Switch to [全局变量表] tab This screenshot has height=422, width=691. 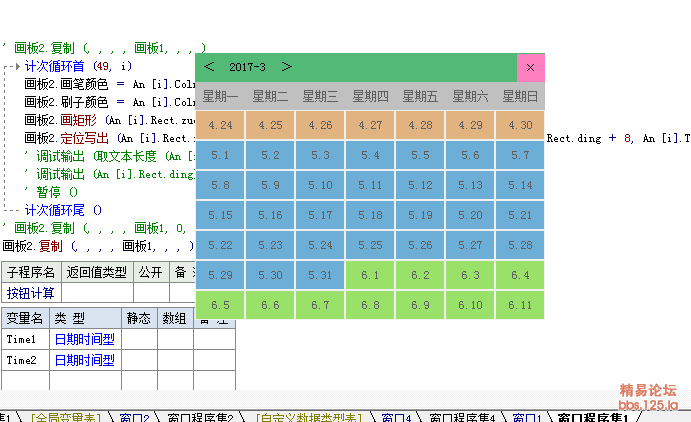[65, 416]
